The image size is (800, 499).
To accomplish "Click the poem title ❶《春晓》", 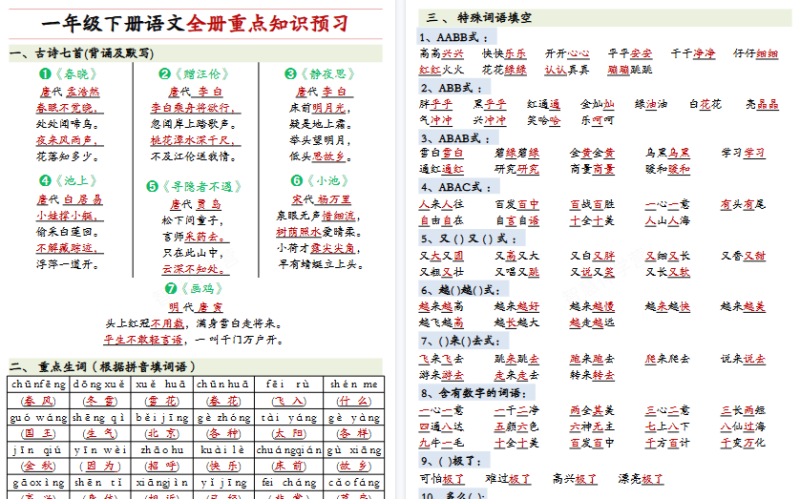I will [68, 74].
